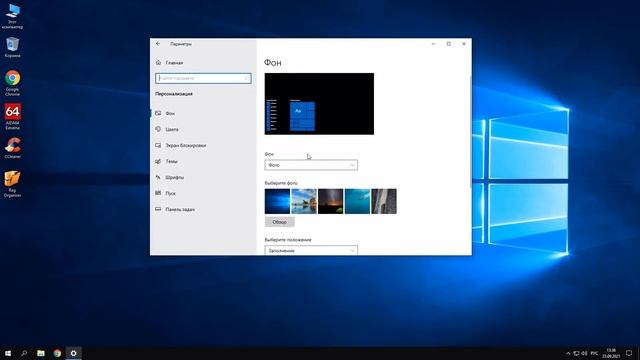
Task: Click the Обзор browse button
Action: pyautogui.click(x=280, y=222)
